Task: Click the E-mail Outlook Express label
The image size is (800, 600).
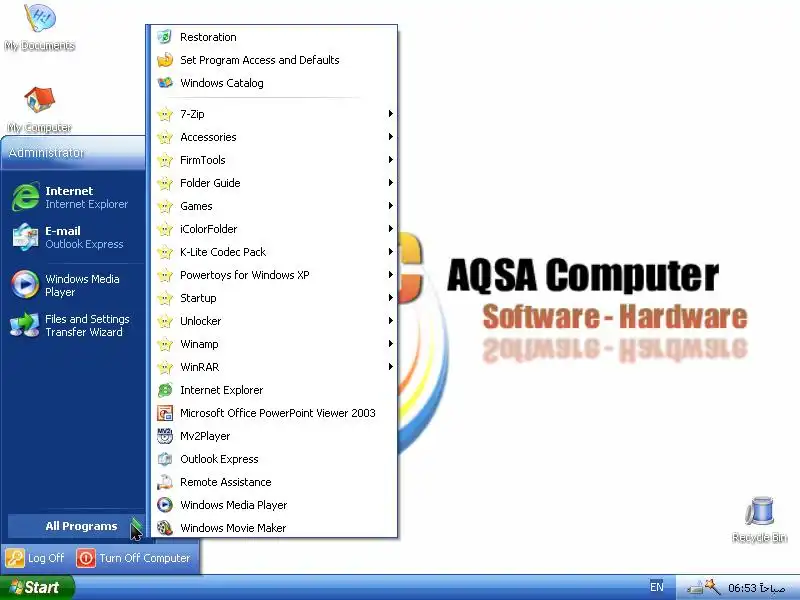Action: (84, 237)
